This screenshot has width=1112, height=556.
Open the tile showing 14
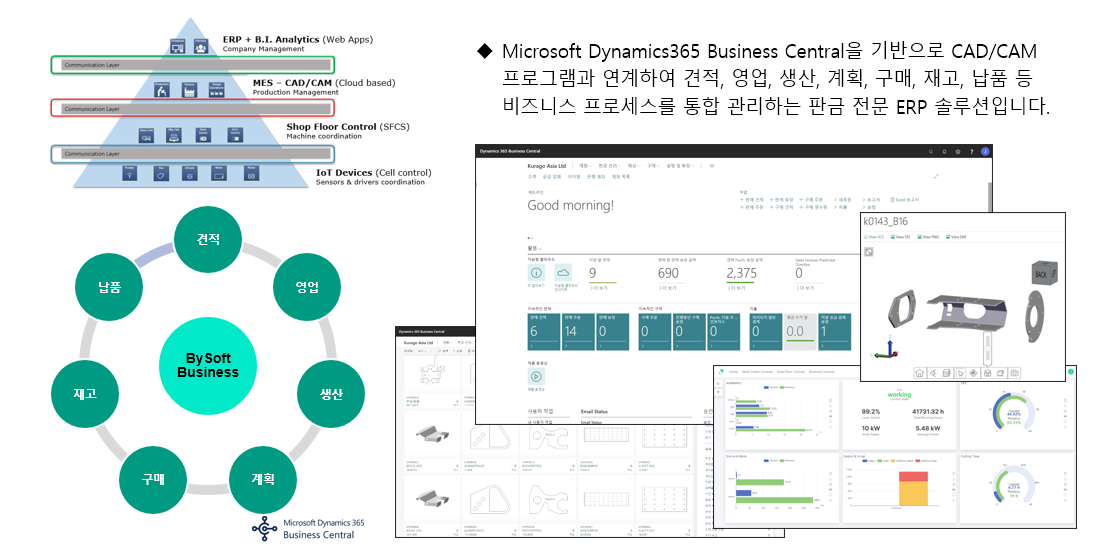coord(578,332)
